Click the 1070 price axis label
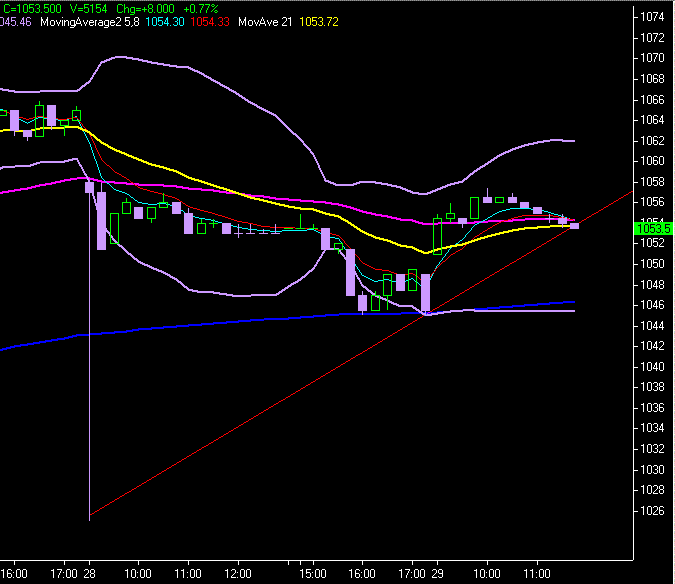 (x=652, y=58)
